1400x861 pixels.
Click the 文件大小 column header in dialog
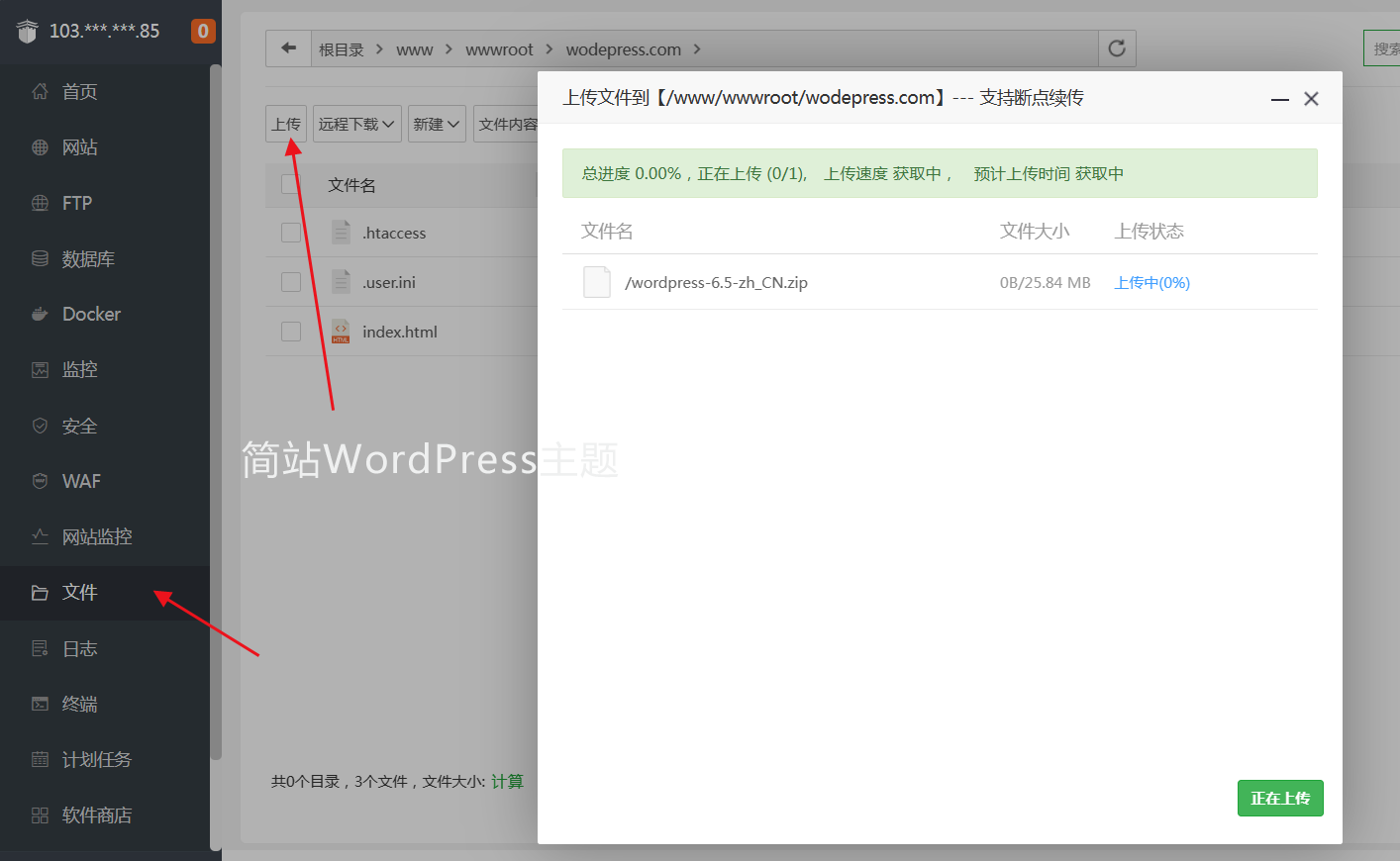pyautogui.click(x=1035, y=231)
